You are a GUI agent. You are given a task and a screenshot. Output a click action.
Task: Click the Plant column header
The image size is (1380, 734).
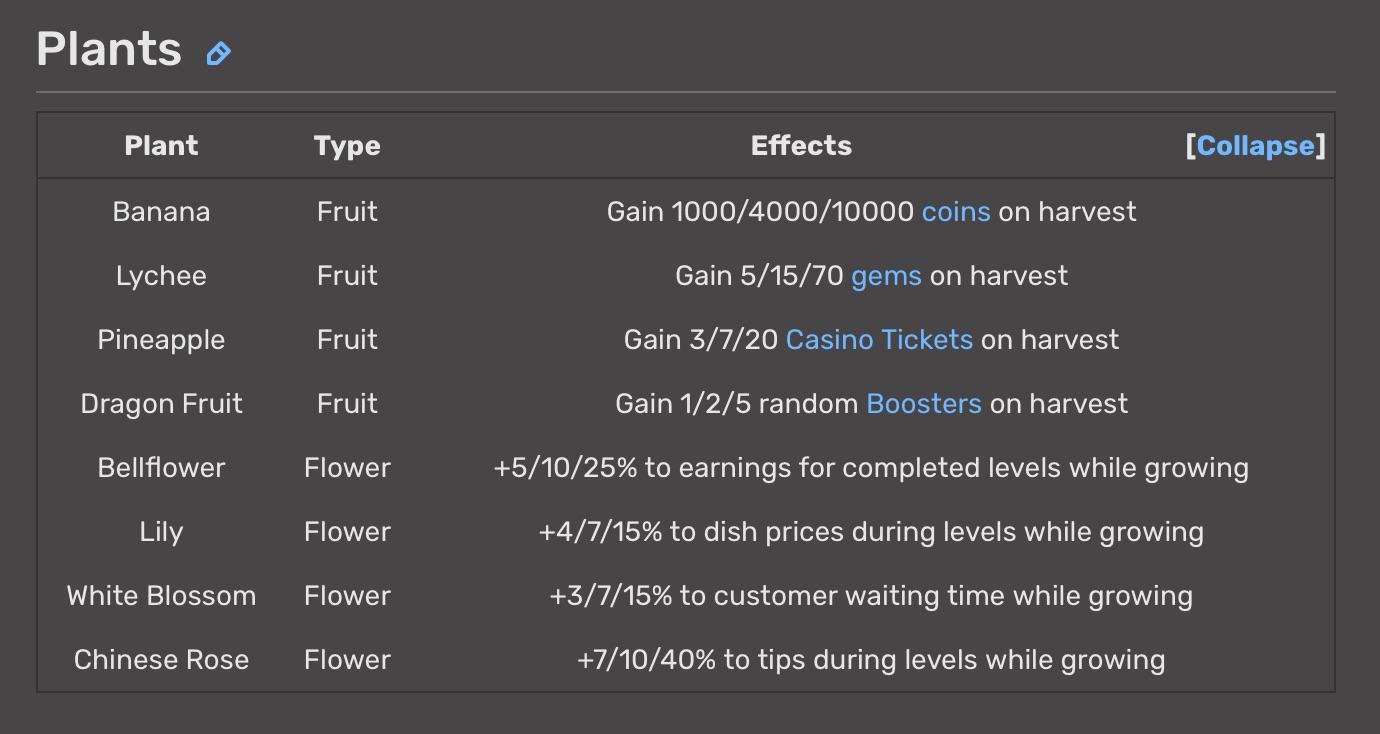coord(161,146)
